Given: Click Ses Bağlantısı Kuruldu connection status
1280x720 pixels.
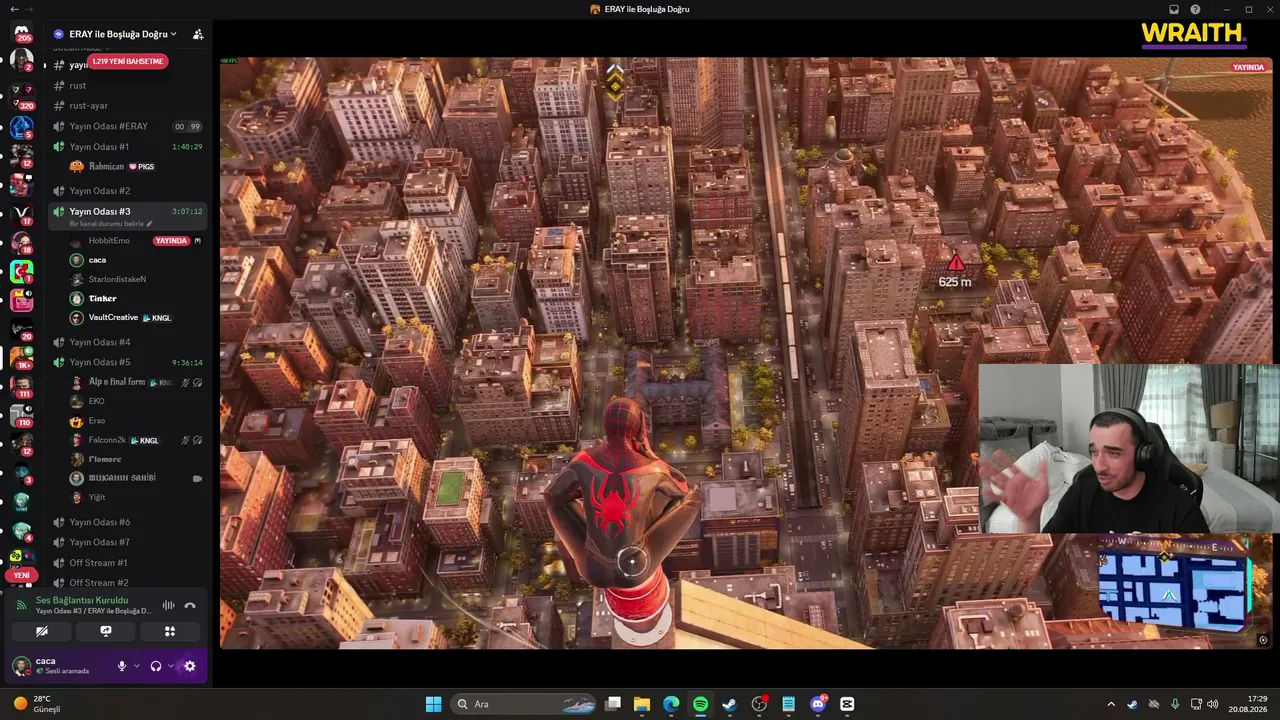Looking at the screenshot, I should pyautogui.click(x=82, y=600).
